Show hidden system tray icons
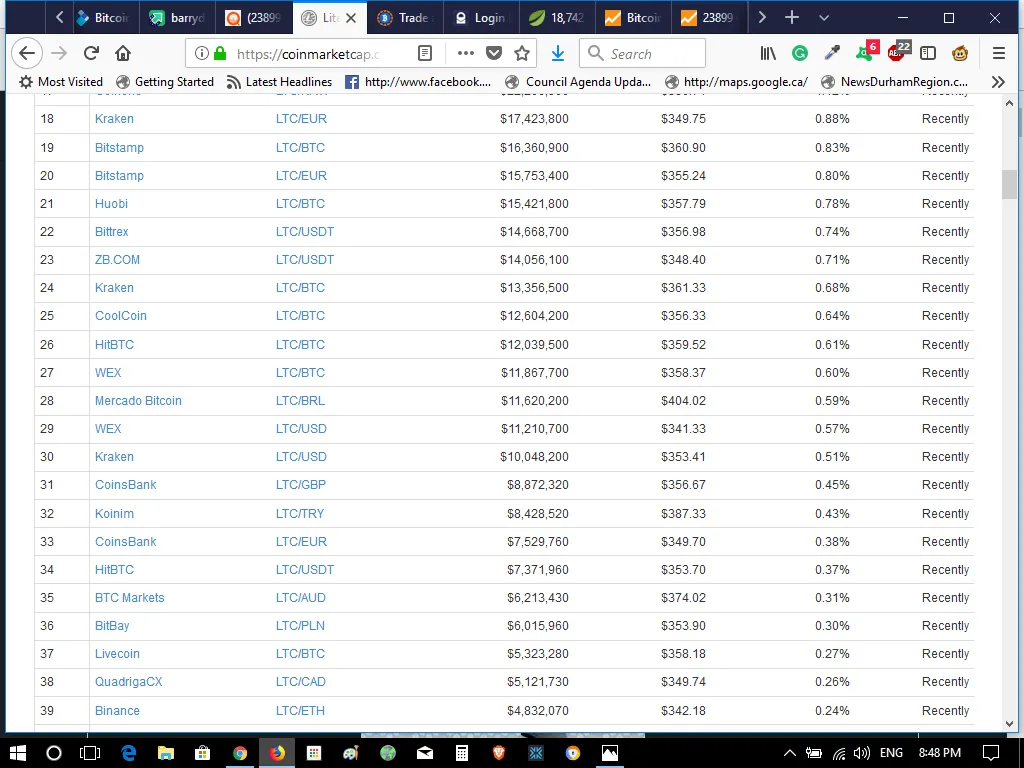Image resolution: width=1024 pixels, height=768 pixels. (790, 753)
